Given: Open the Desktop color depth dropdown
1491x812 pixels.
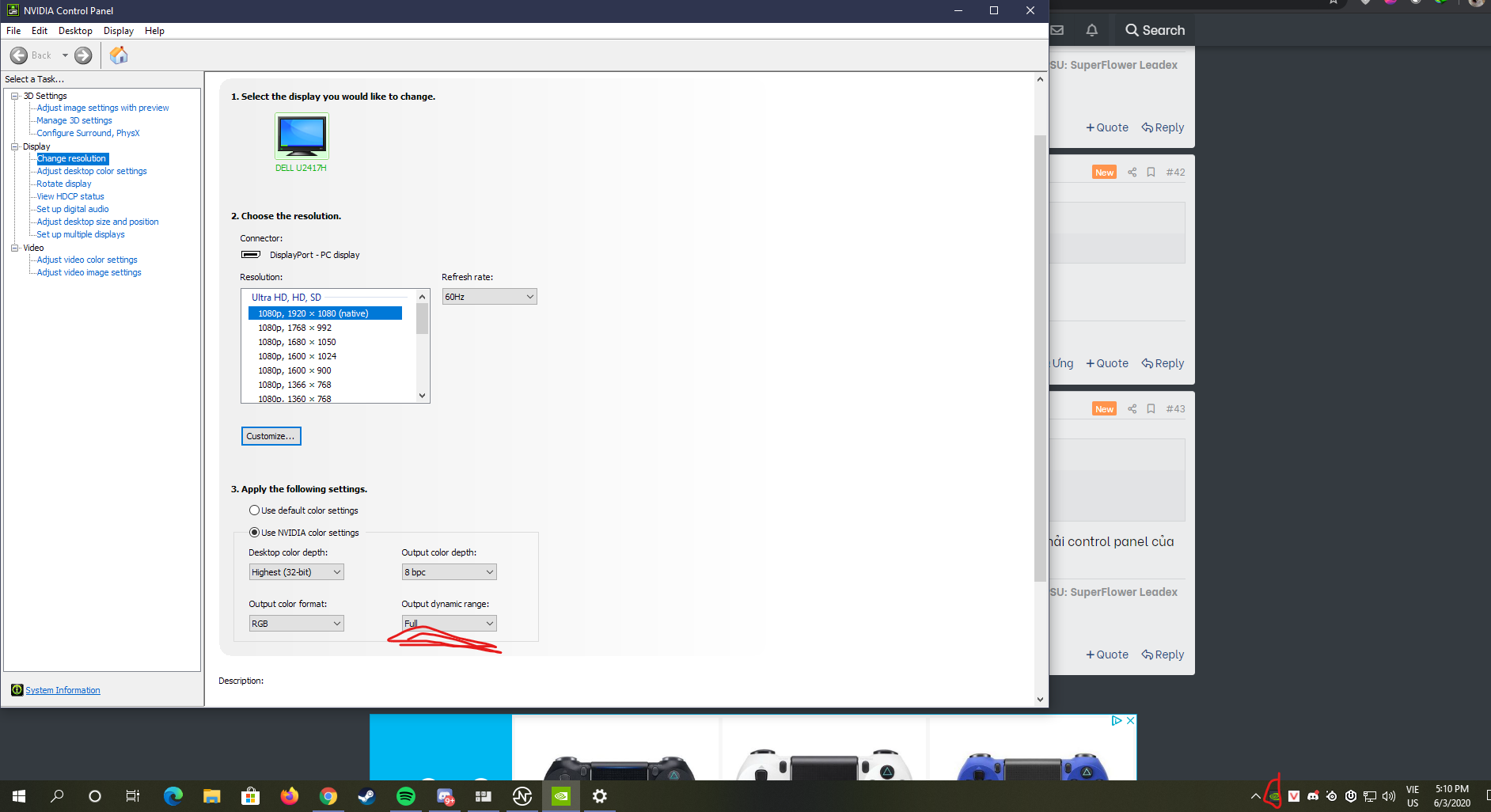Looking at the screenshot, I should tap(296, 572).
